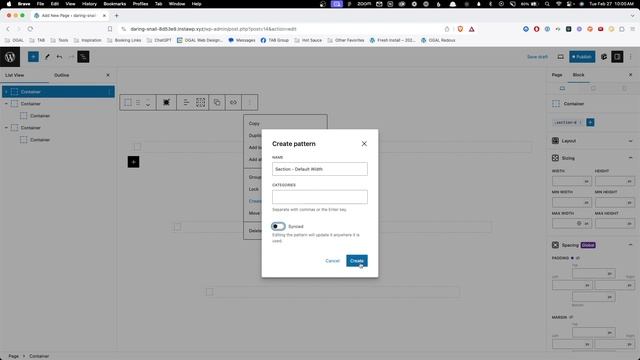Toggle the Synced switch
The height and width of the screenshot is (360, 640).
click(278, 226)
